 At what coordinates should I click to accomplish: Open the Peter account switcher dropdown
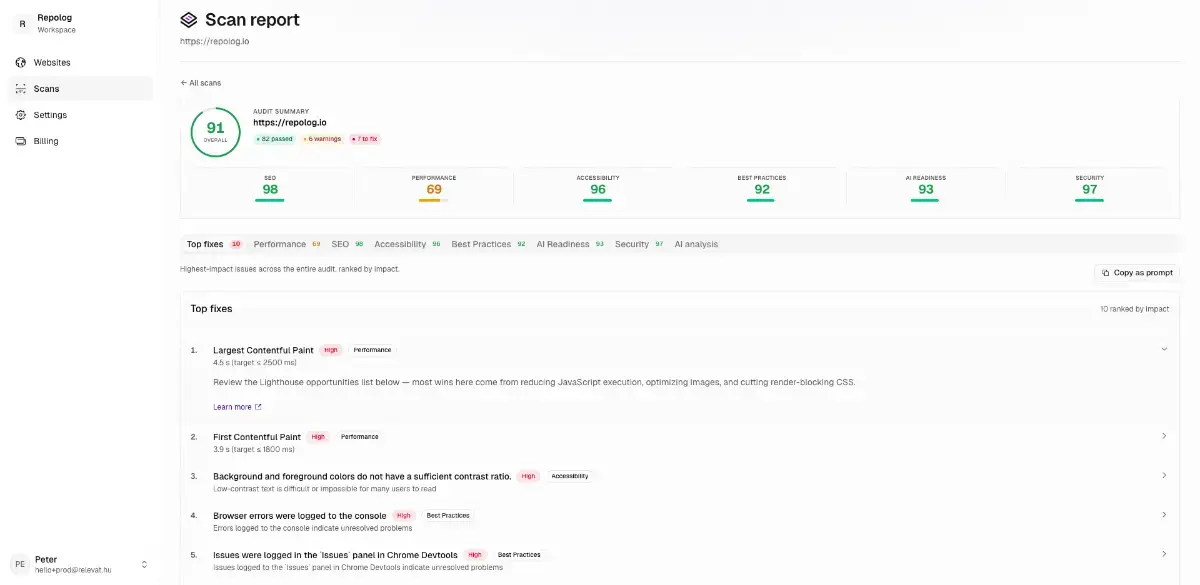[x=144, y=564]
